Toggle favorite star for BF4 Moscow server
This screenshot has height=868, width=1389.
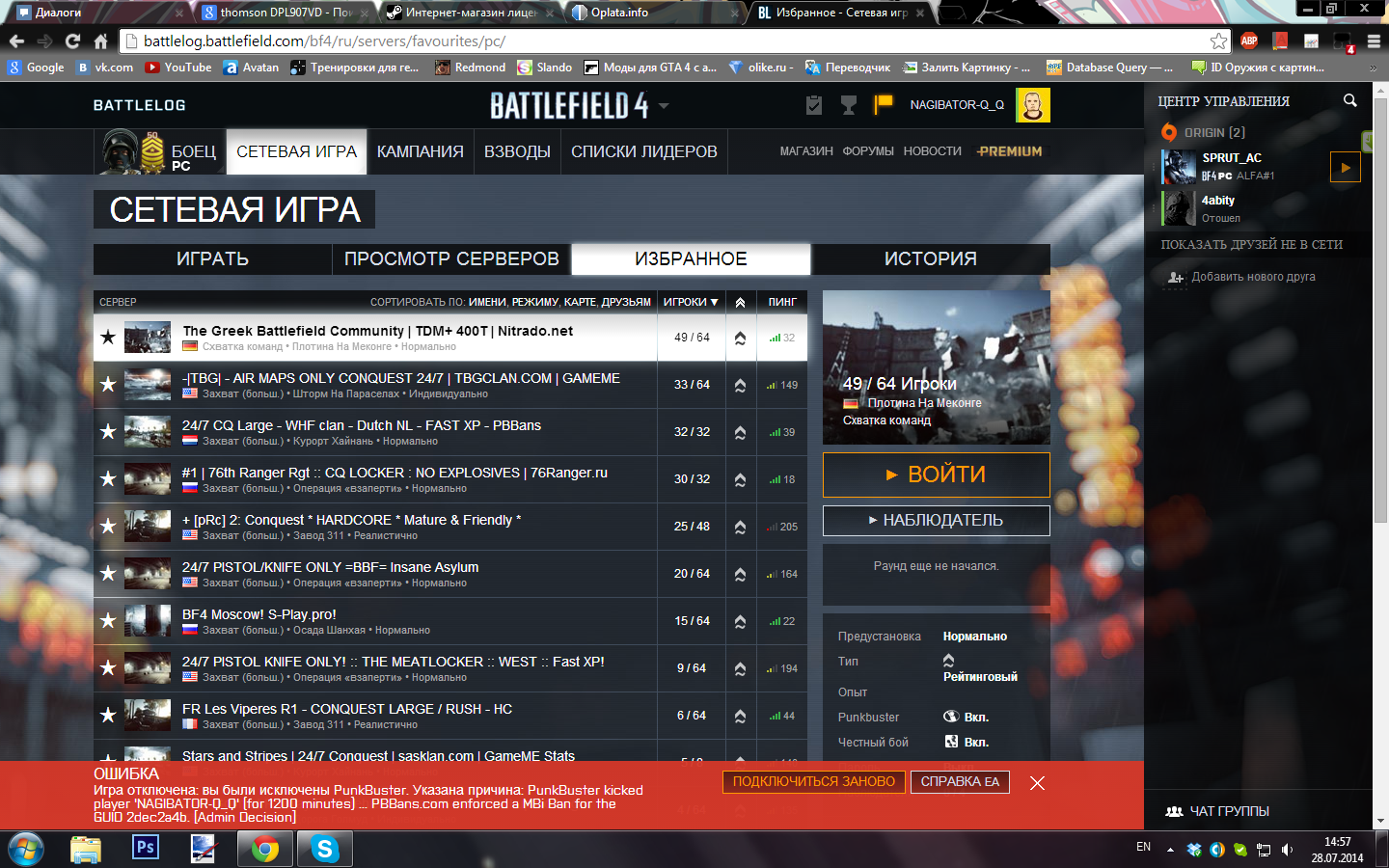[108, 620]
